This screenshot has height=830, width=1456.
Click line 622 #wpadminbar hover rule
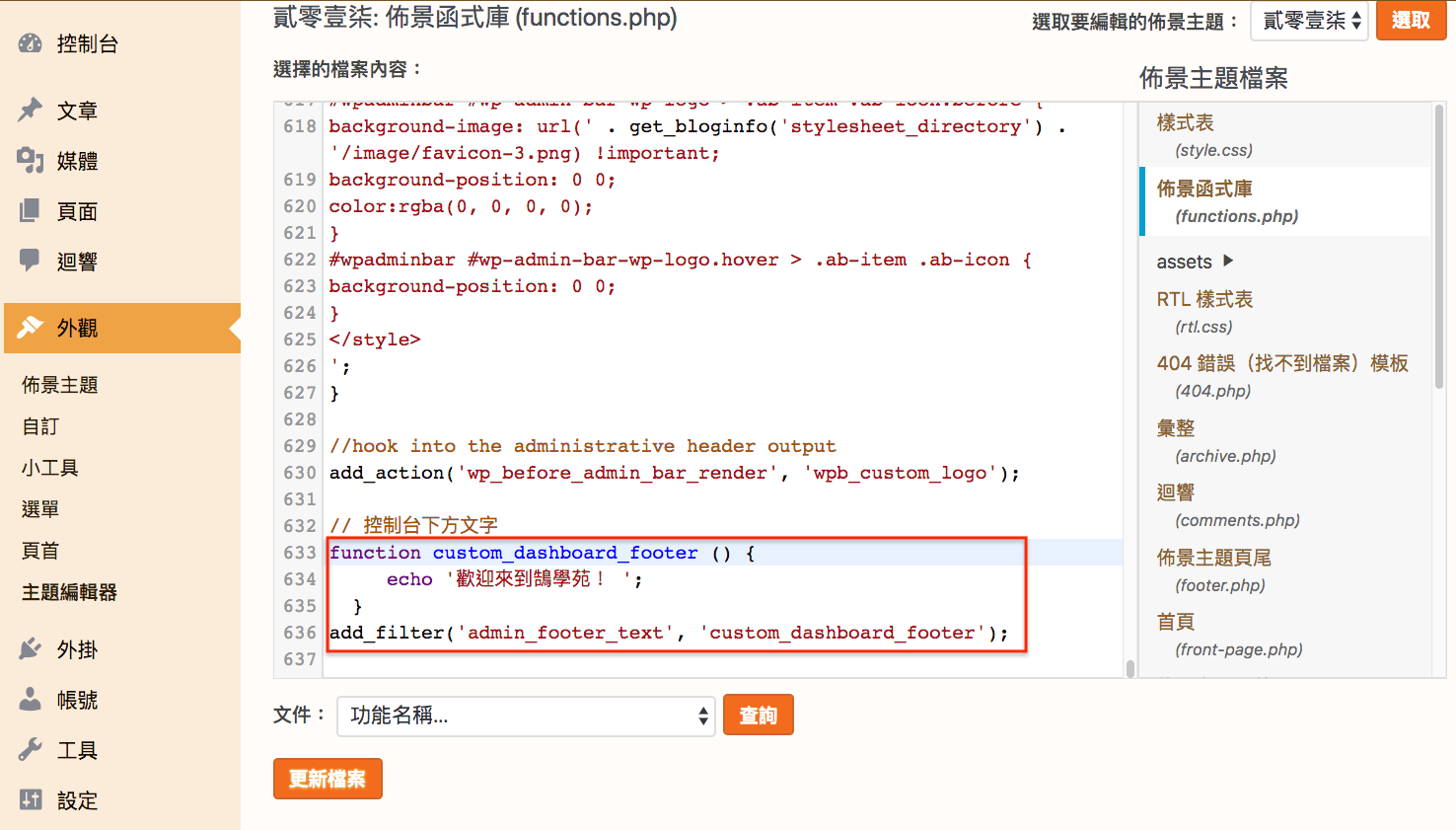680,260
